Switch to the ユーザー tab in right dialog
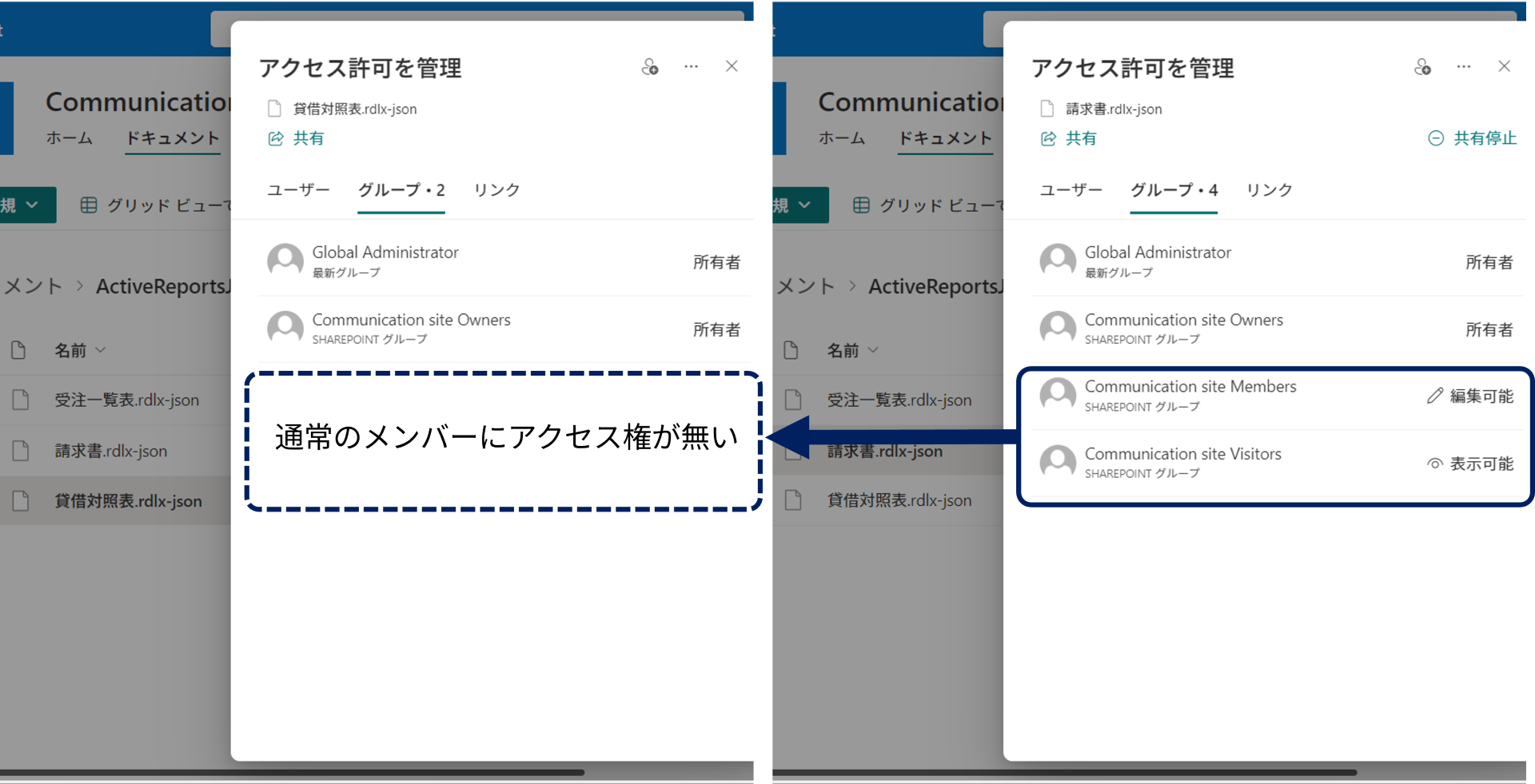Screen dimensions: 1535x784 1070,190
